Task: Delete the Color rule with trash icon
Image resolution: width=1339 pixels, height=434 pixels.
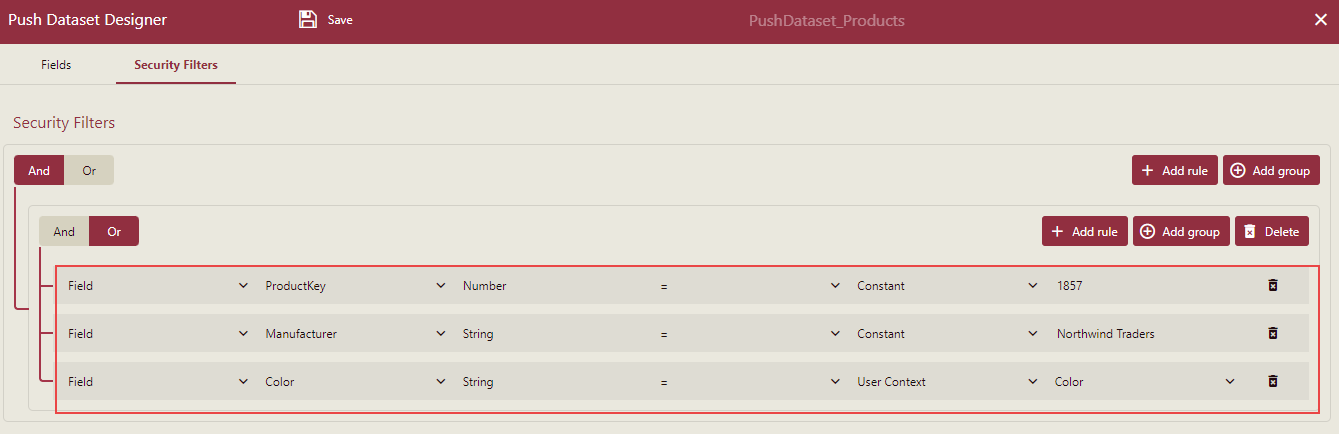Action: (1273, 382)
